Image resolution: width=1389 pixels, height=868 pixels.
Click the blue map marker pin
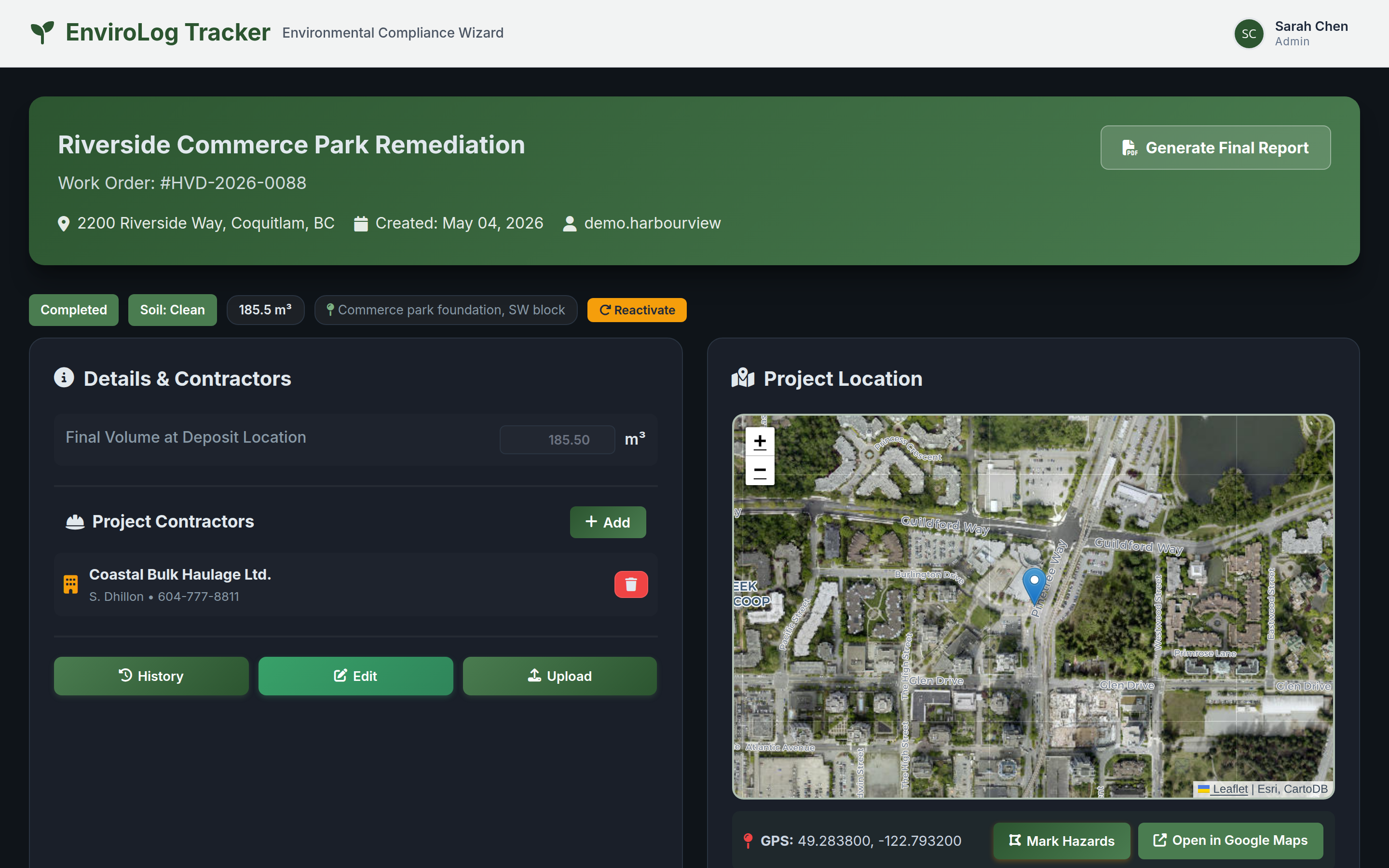1034,585
